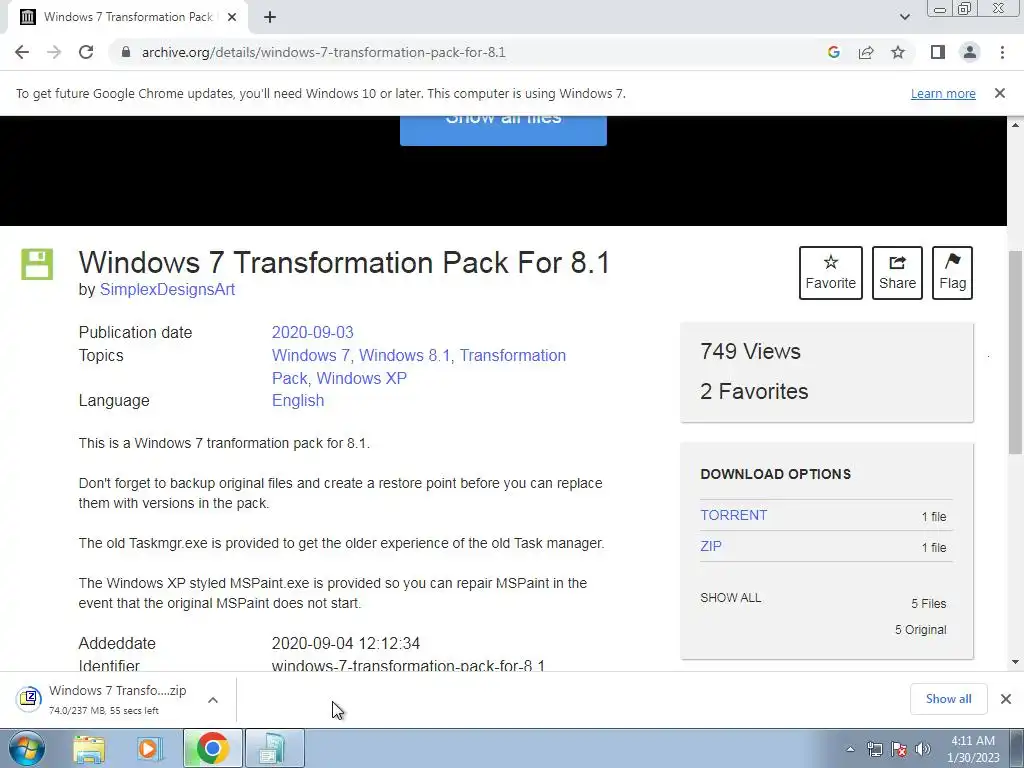Click the Show all files button

point(503,131)
